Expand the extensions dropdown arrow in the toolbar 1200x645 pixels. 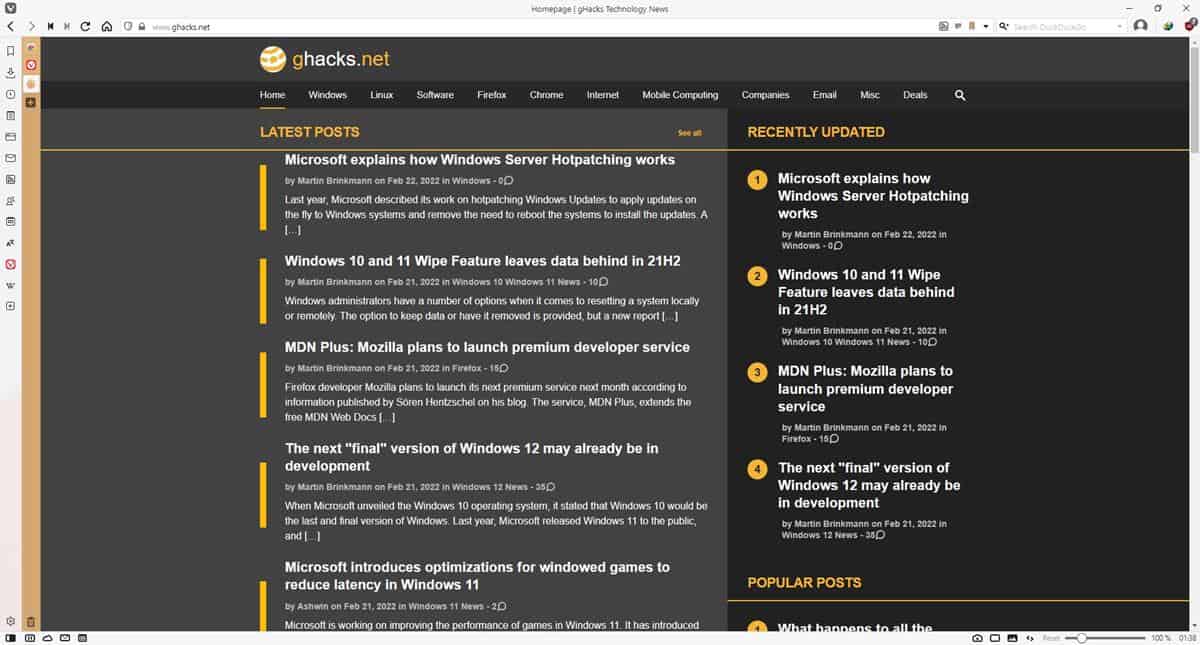[x=986, y=26]
